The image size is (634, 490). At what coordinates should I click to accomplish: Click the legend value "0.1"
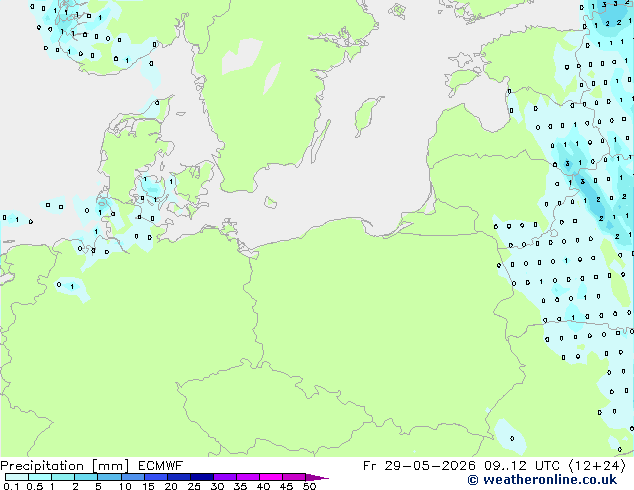coord(11,486)
